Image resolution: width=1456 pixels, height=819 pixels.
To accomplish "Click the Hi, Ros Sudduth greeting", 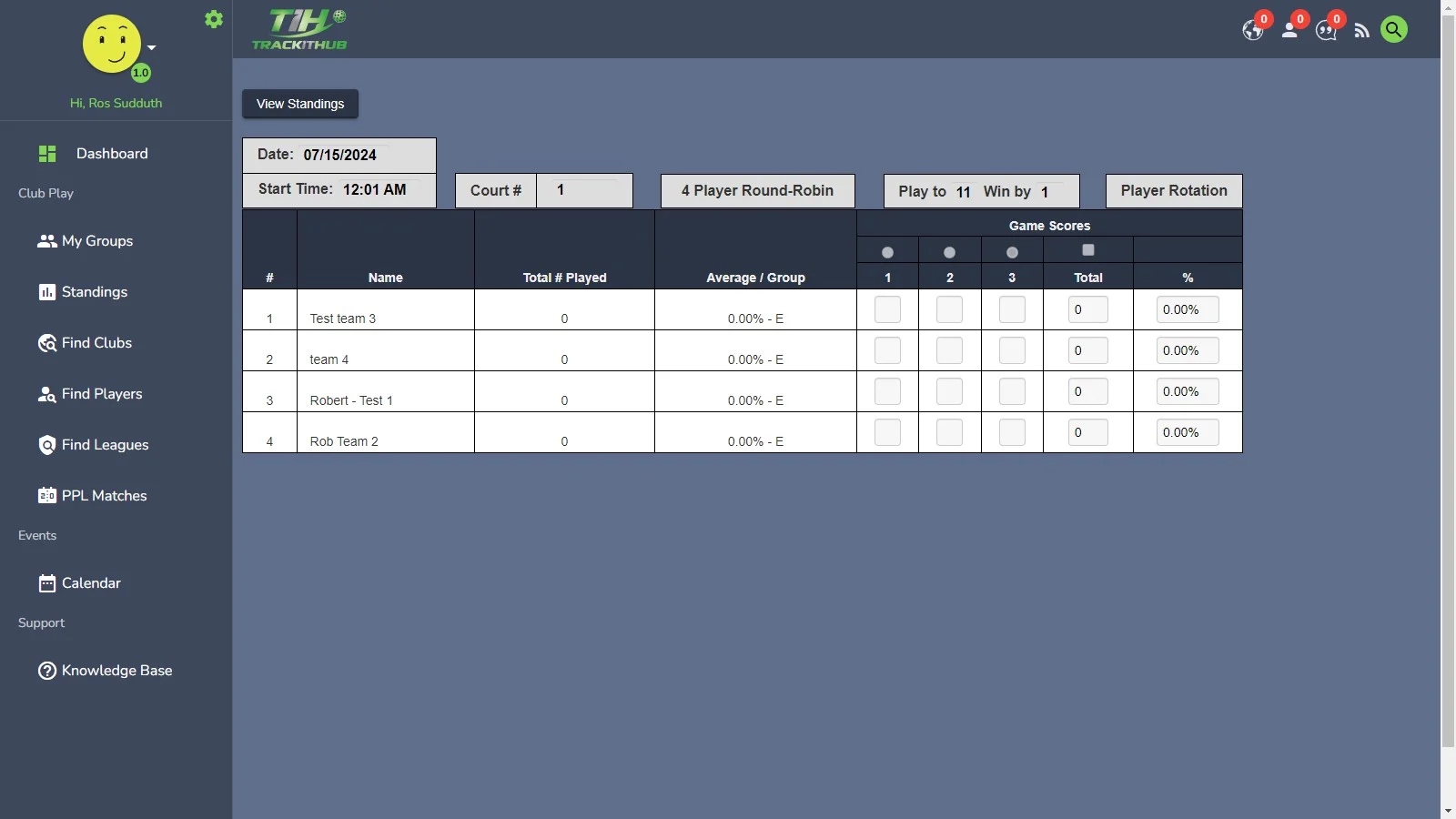I will click(116, 103).
